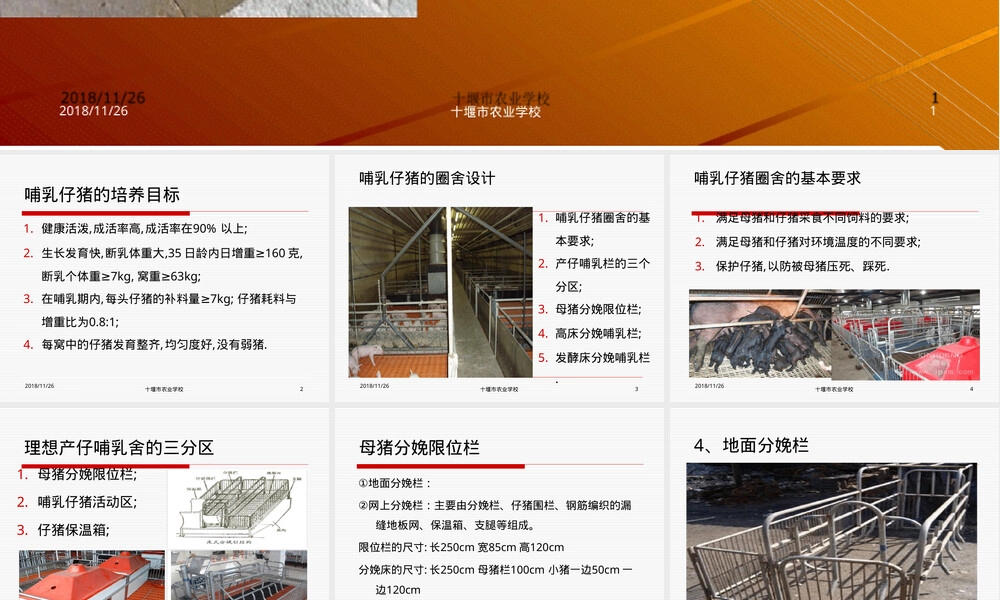Click the 2018/11/26 date on the title slide
This screenshot has width=1000, height=600.
(94, 111)
